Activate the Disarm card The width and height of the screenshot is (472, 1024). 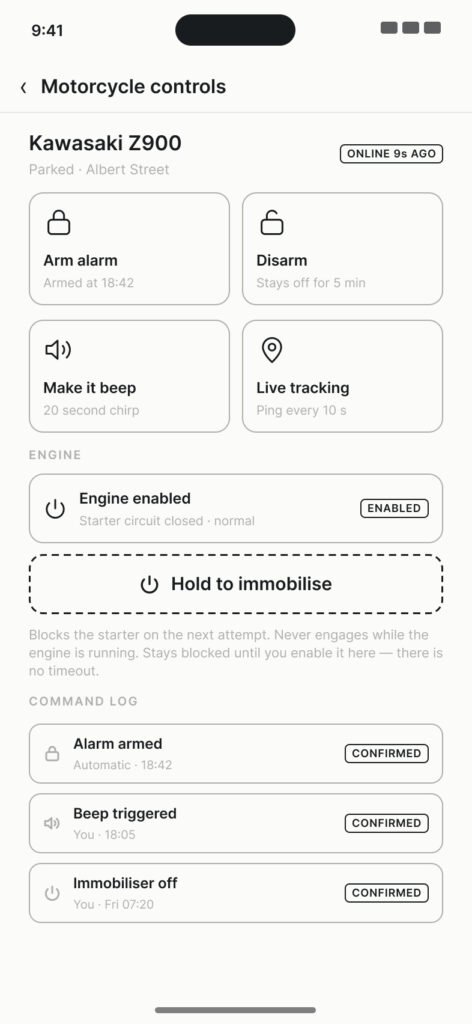coord(343,249)
